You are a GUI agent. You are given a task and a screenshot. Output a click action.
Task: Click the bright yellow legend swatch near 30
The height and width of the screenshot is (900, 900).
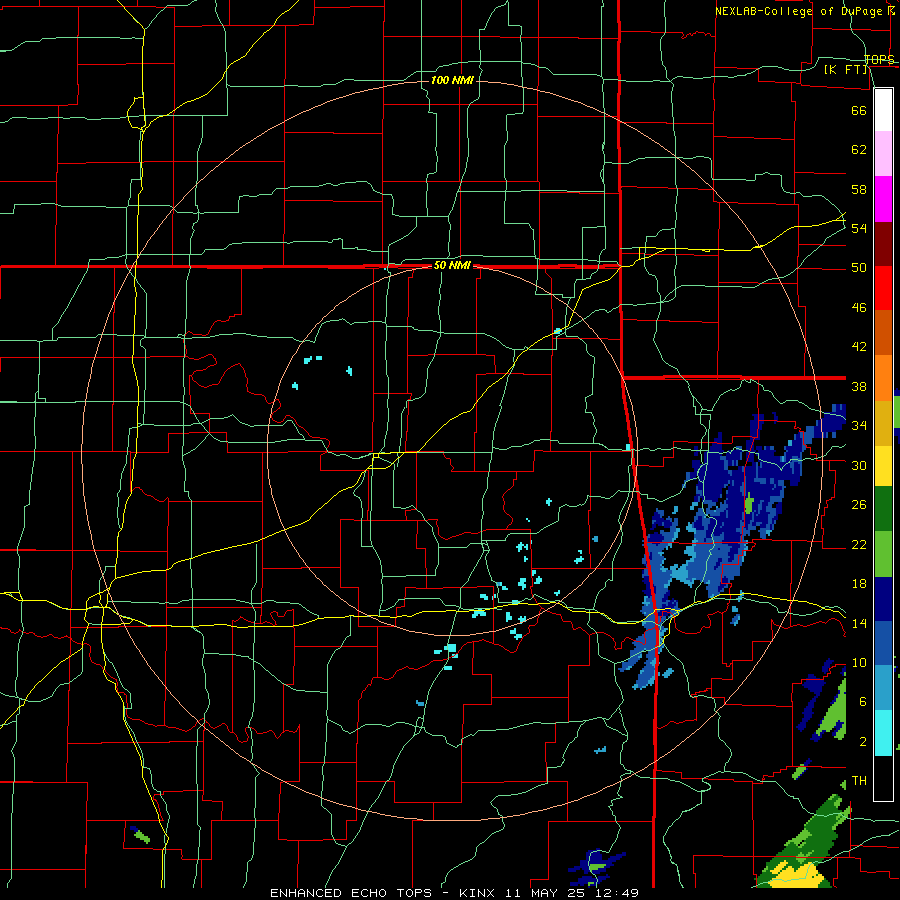[x=883, y=466]
